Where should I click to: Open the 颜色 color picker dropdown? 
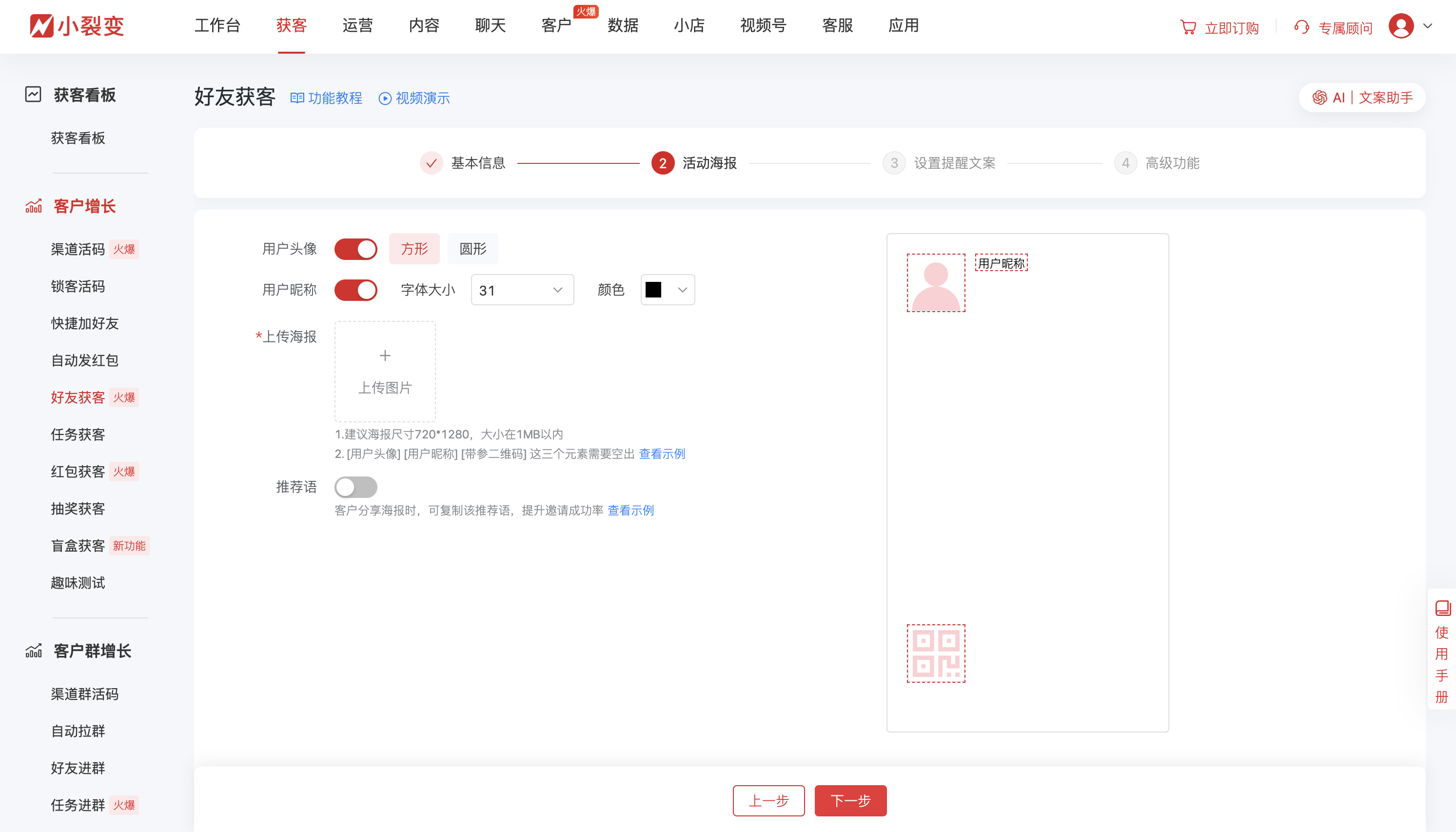click(682, 290)
